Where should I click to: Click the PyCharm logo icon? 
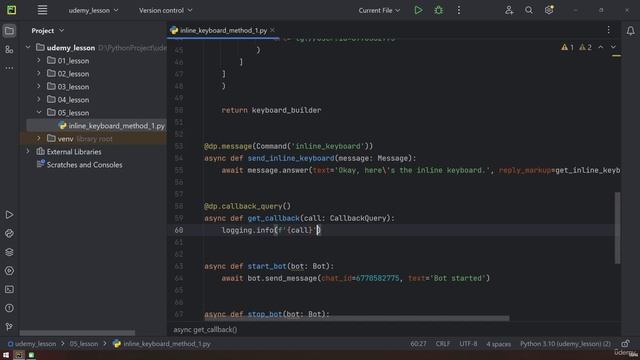11,10
